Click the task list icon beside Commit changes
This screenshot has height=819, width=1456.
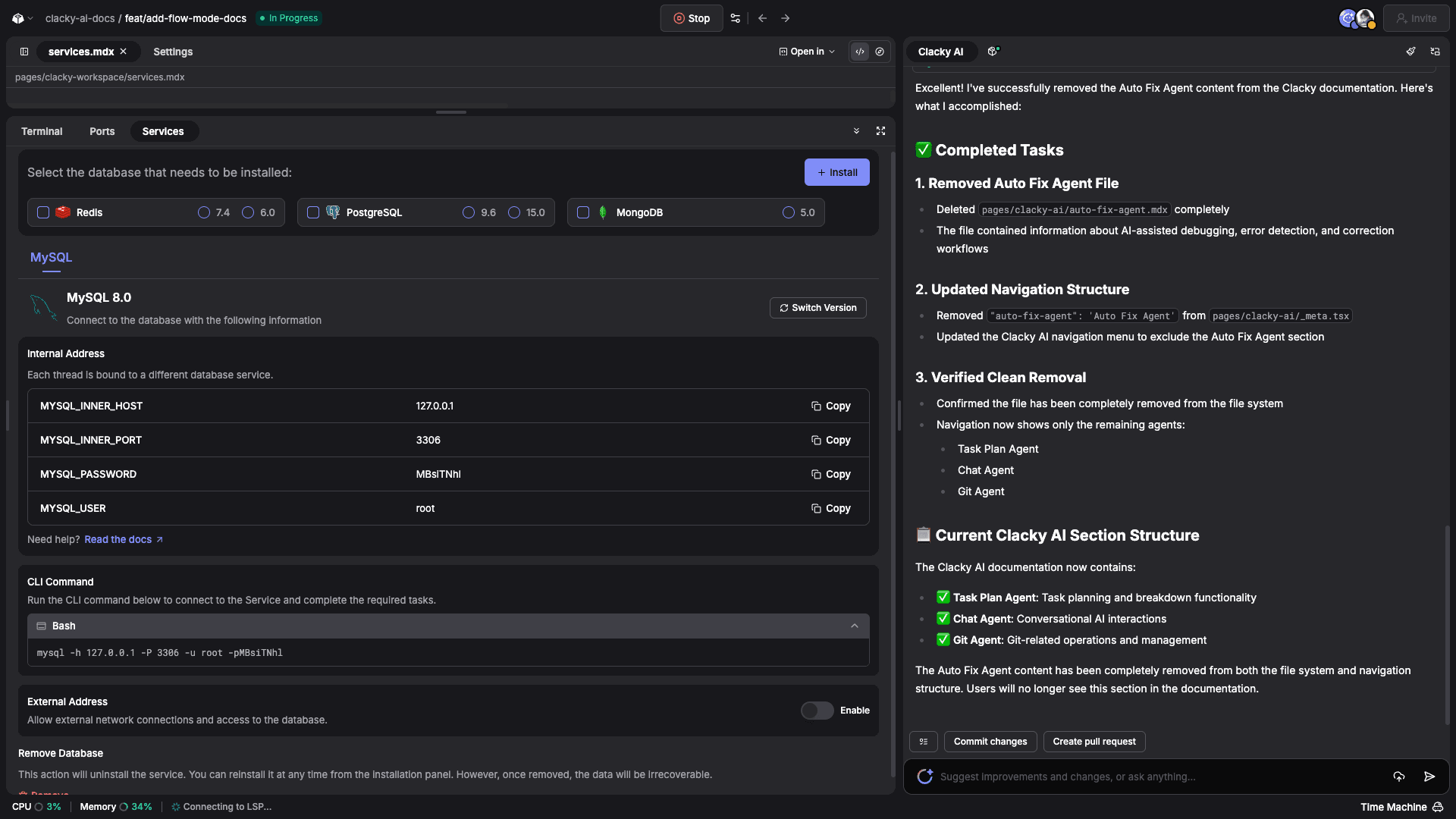(924, 742)
